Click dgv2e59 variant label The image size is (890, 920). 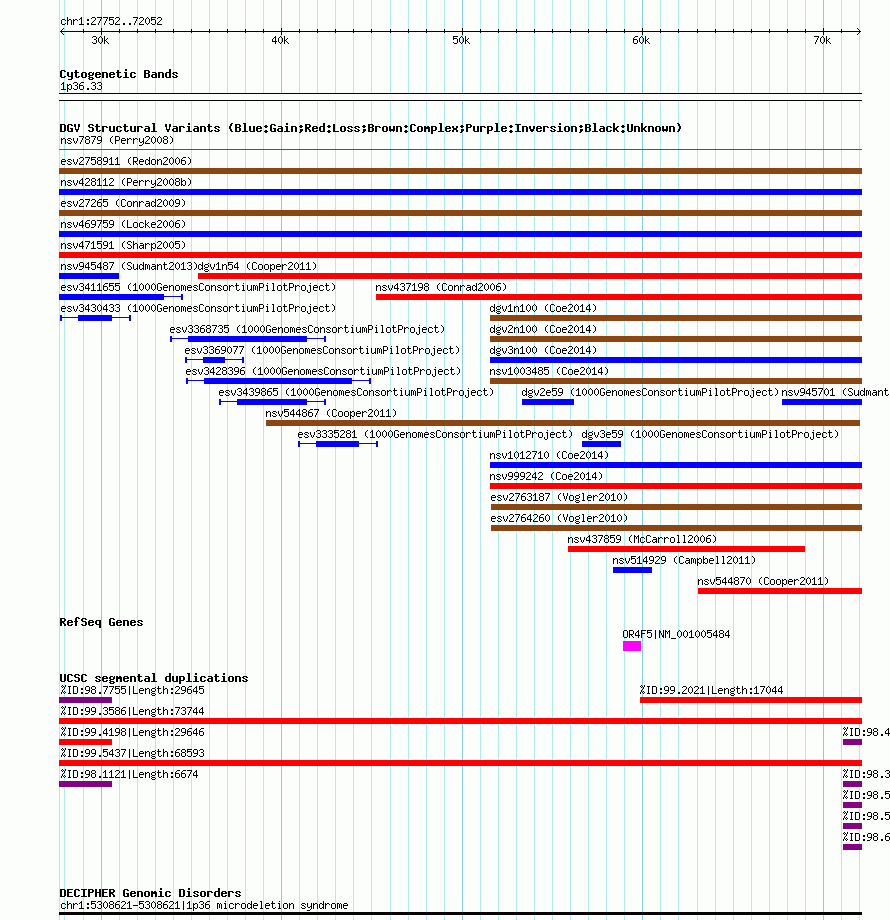(x=650, y=393)
